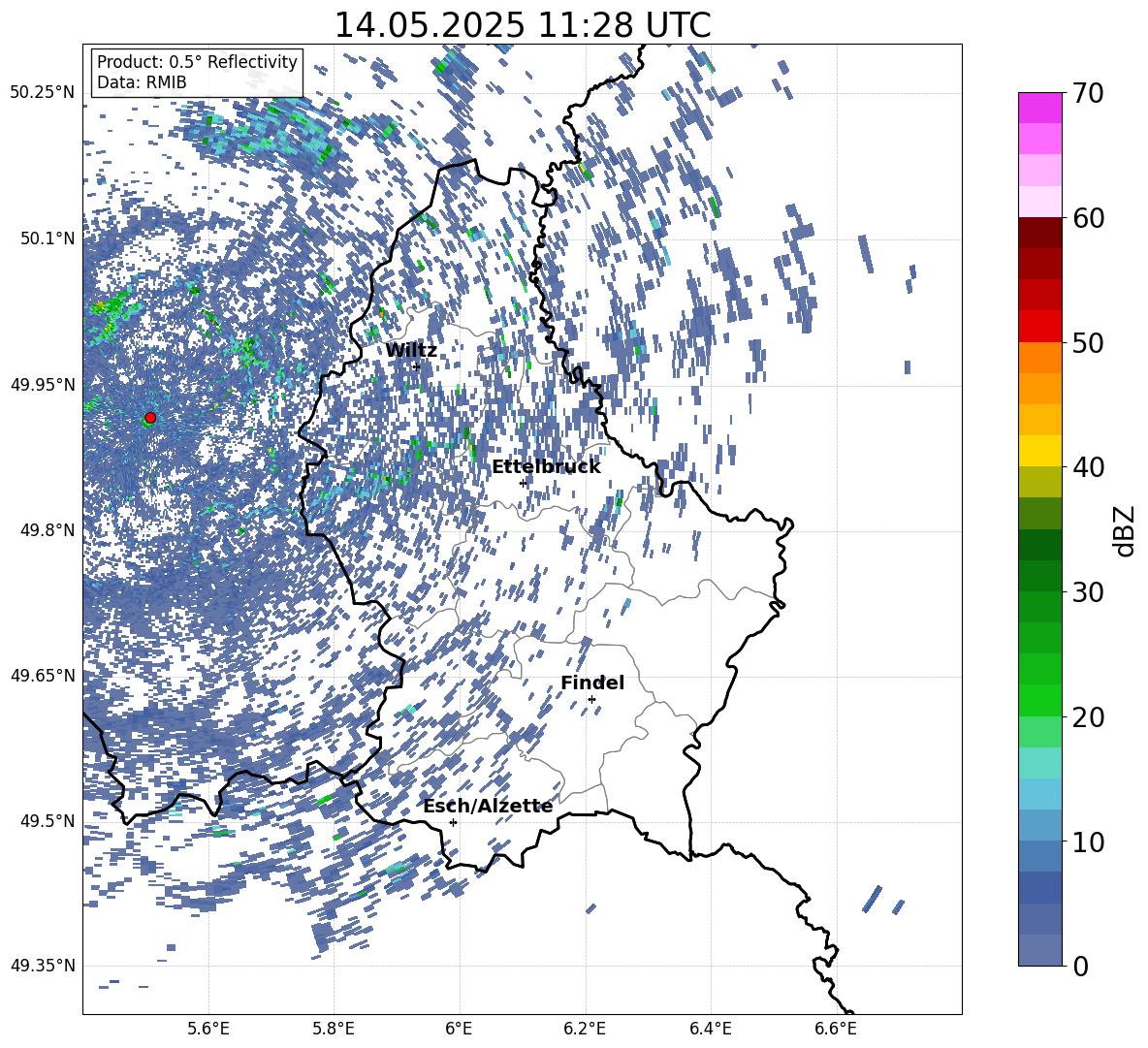Viewport: 1148px width, 1048px height.
Task: Click the Wiltz station cross marker
Action: pyautogui.click(x=417, y=366)
